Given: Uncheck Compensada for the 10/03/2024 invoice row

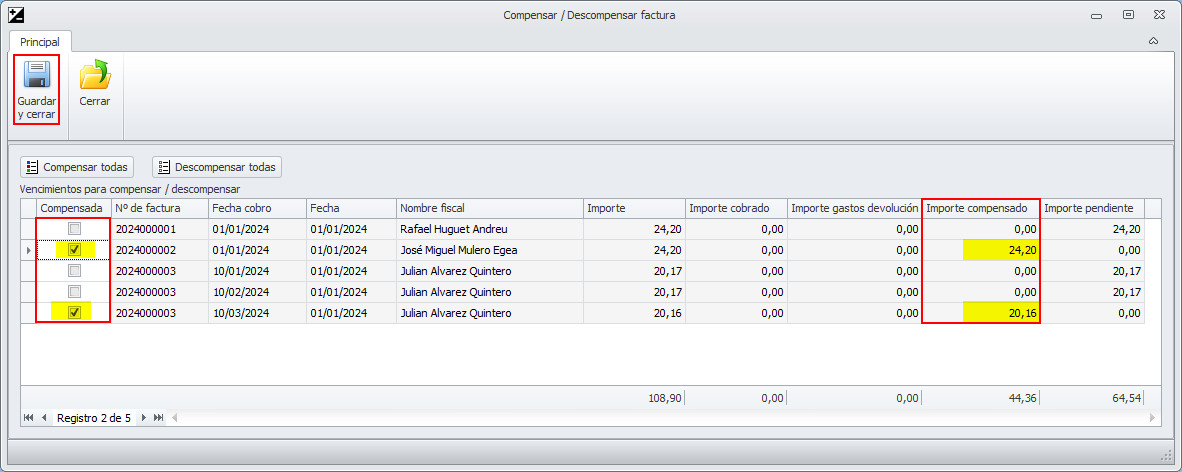Looking at the screenshot, I should (x=74, y=313).
